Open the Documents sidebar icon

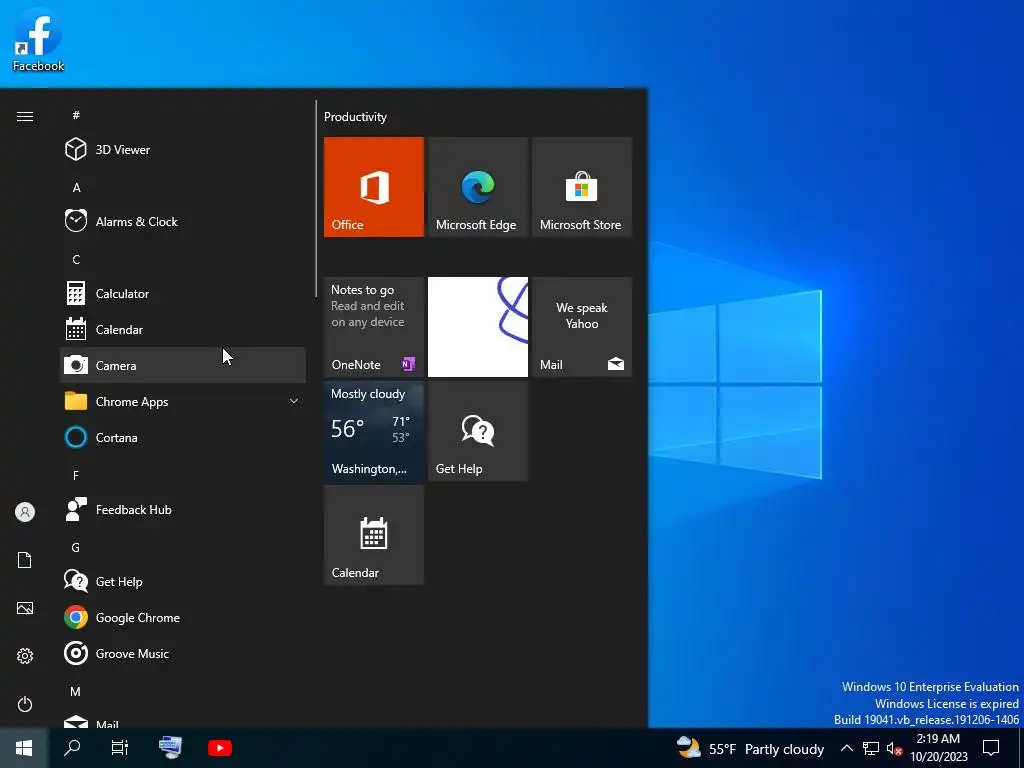25,560
